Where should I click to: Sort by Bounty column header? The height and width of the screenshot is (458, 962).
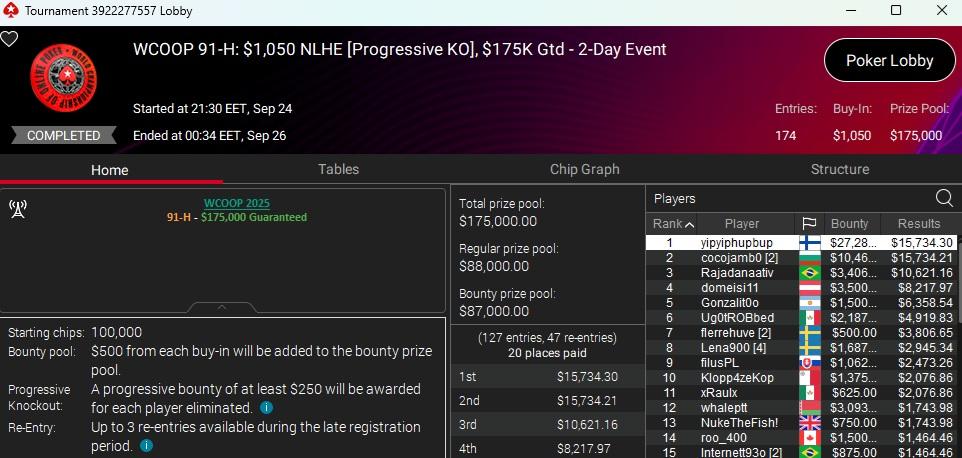pos(849,224)
